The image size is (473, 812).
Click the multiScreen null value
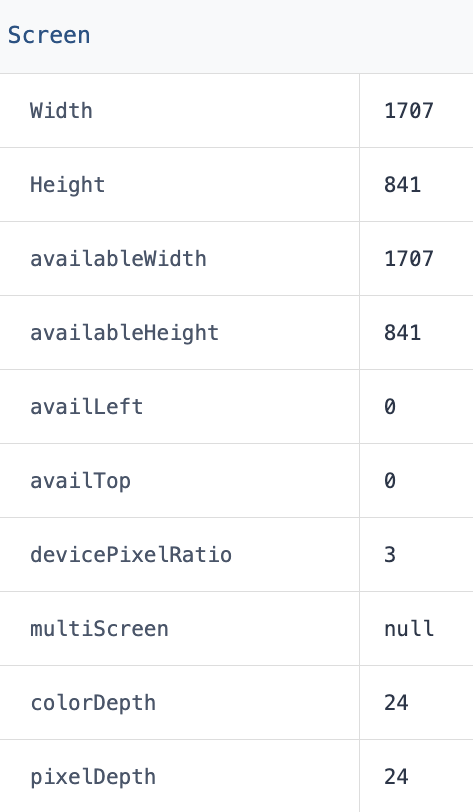[409, 629]
